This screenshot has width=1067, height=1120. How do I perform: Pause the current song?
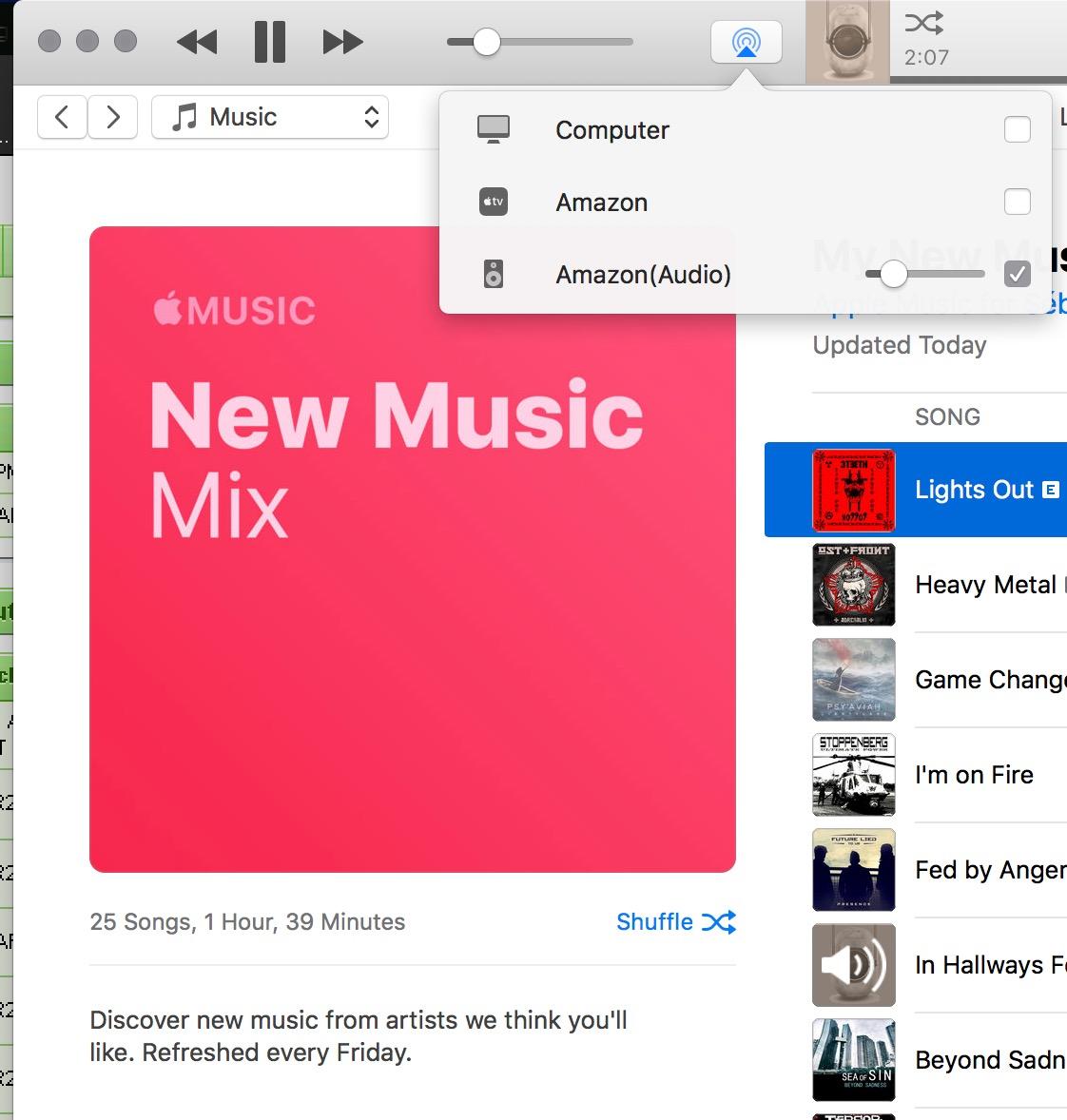pyautogui.click(x=270, y=42)
